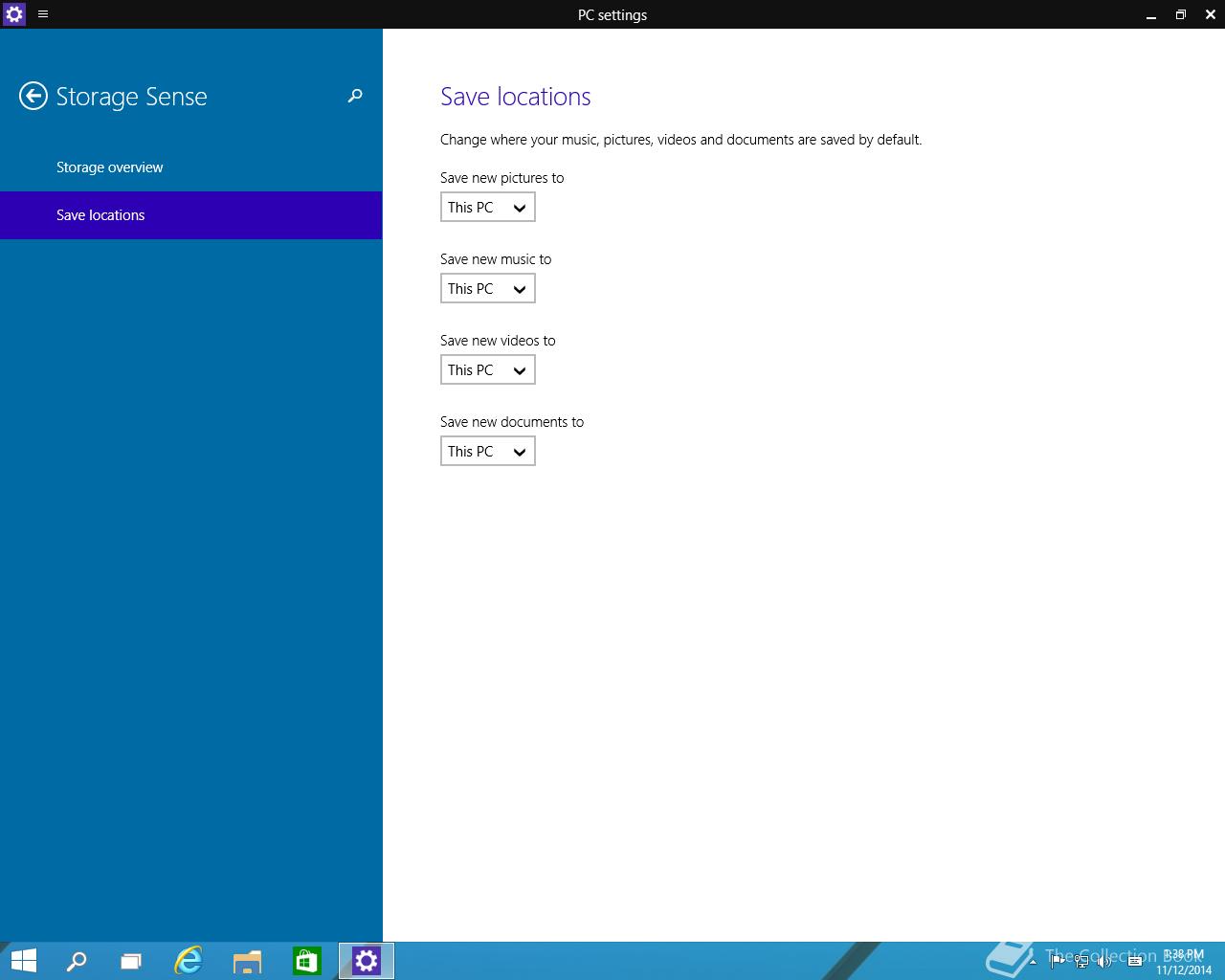The height and width of the screenshot is (980, 1225).
Task: Select the Save locations sidebar item
Action: (100, 215)
